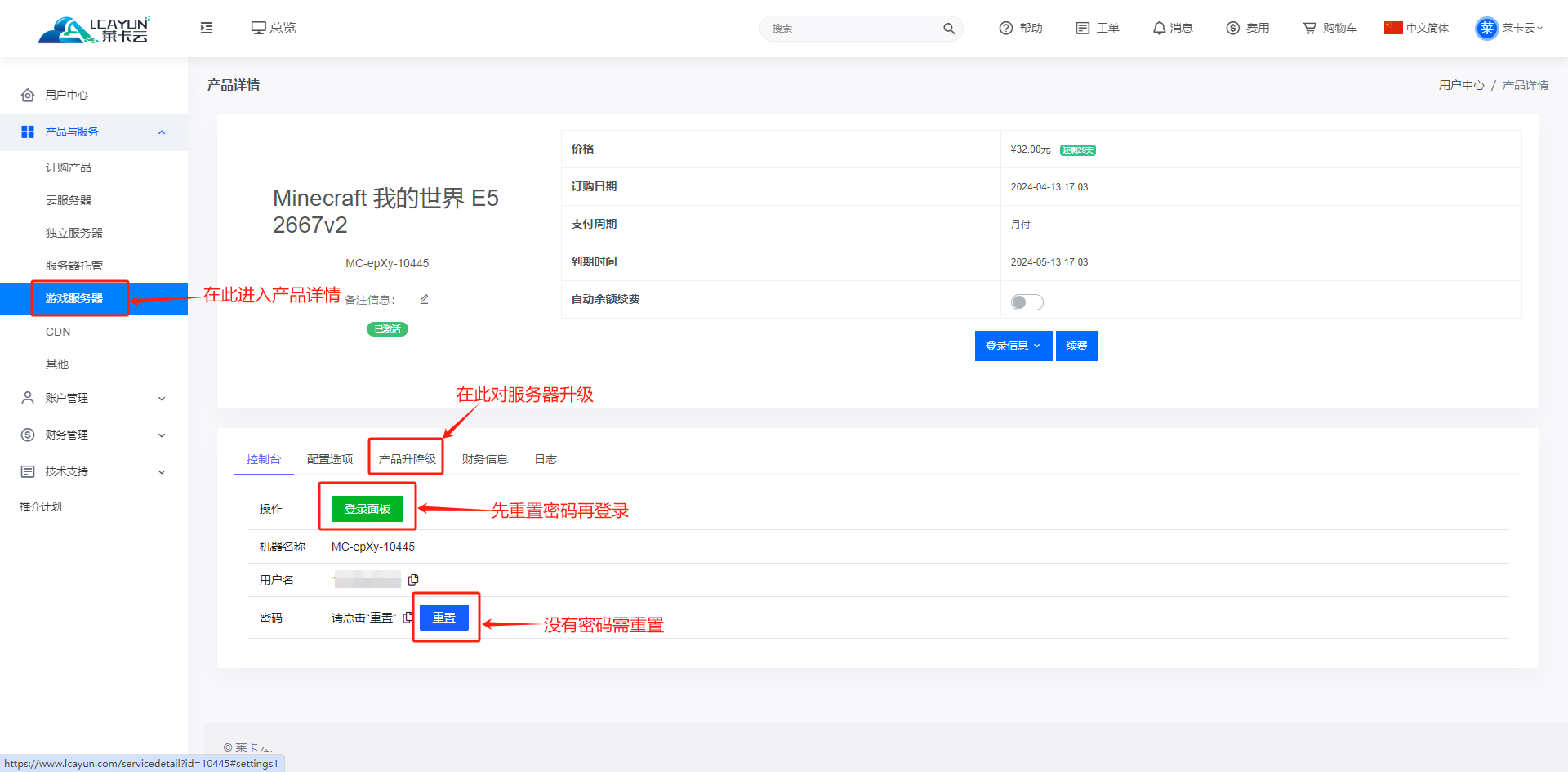This screenshot has width=1568, height=772.
Task: Switch to the 日志 tab
Action: coord(546,459)
